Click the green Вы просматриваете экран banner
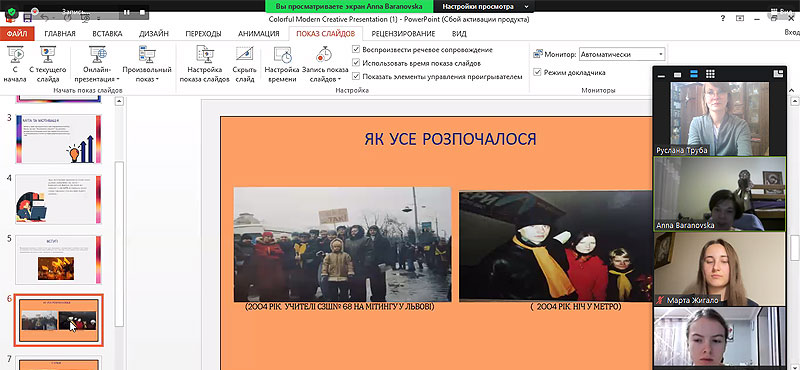The width and height of the screenshot is (800, 370). [349, 6]
